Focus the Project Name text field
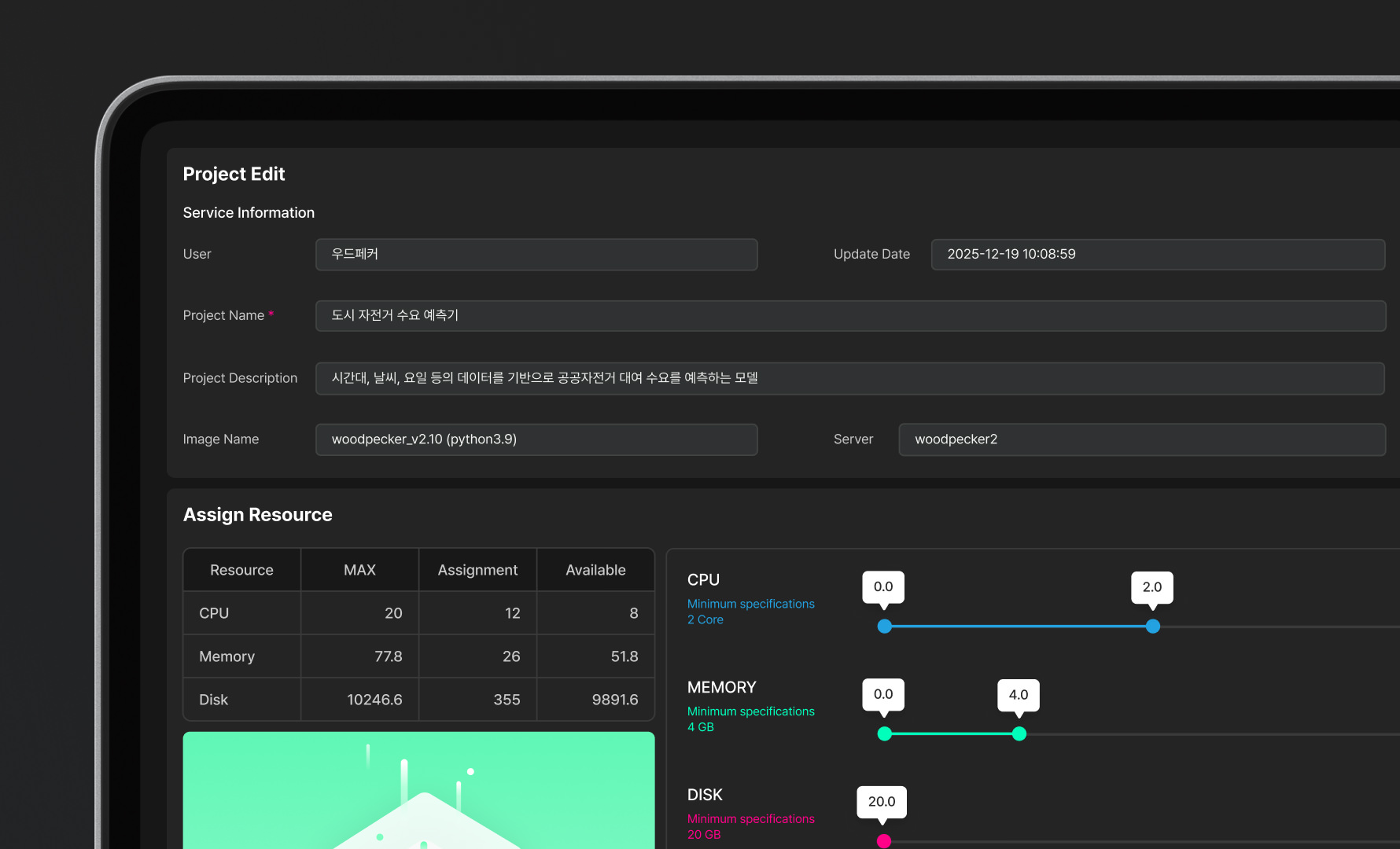The width and height of the screenshot is (1400, 849). (849, 316)
